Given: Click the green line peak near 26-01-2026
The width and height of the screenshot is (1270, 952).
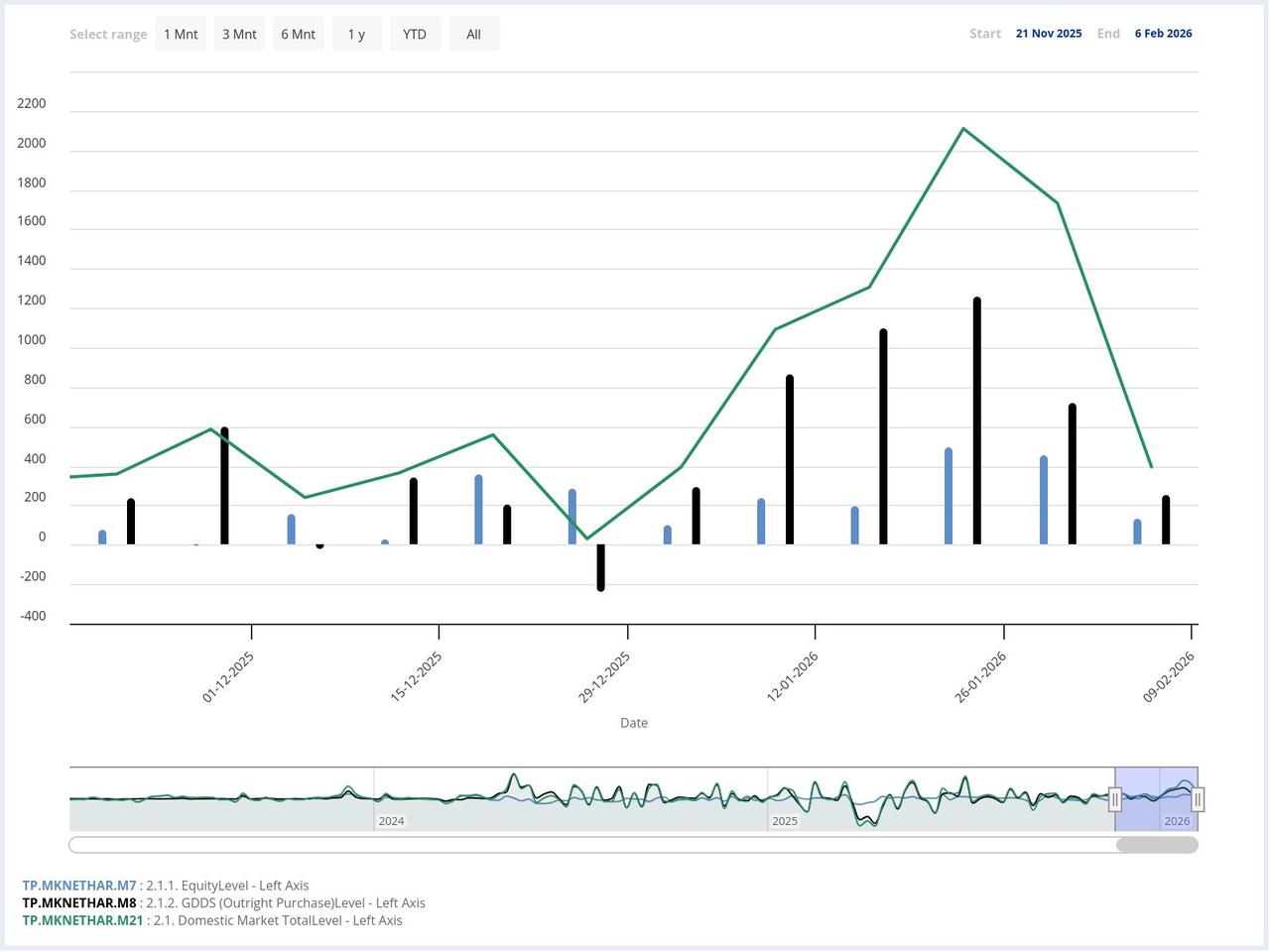Looking at the screenshot, I should pos(962,129).
